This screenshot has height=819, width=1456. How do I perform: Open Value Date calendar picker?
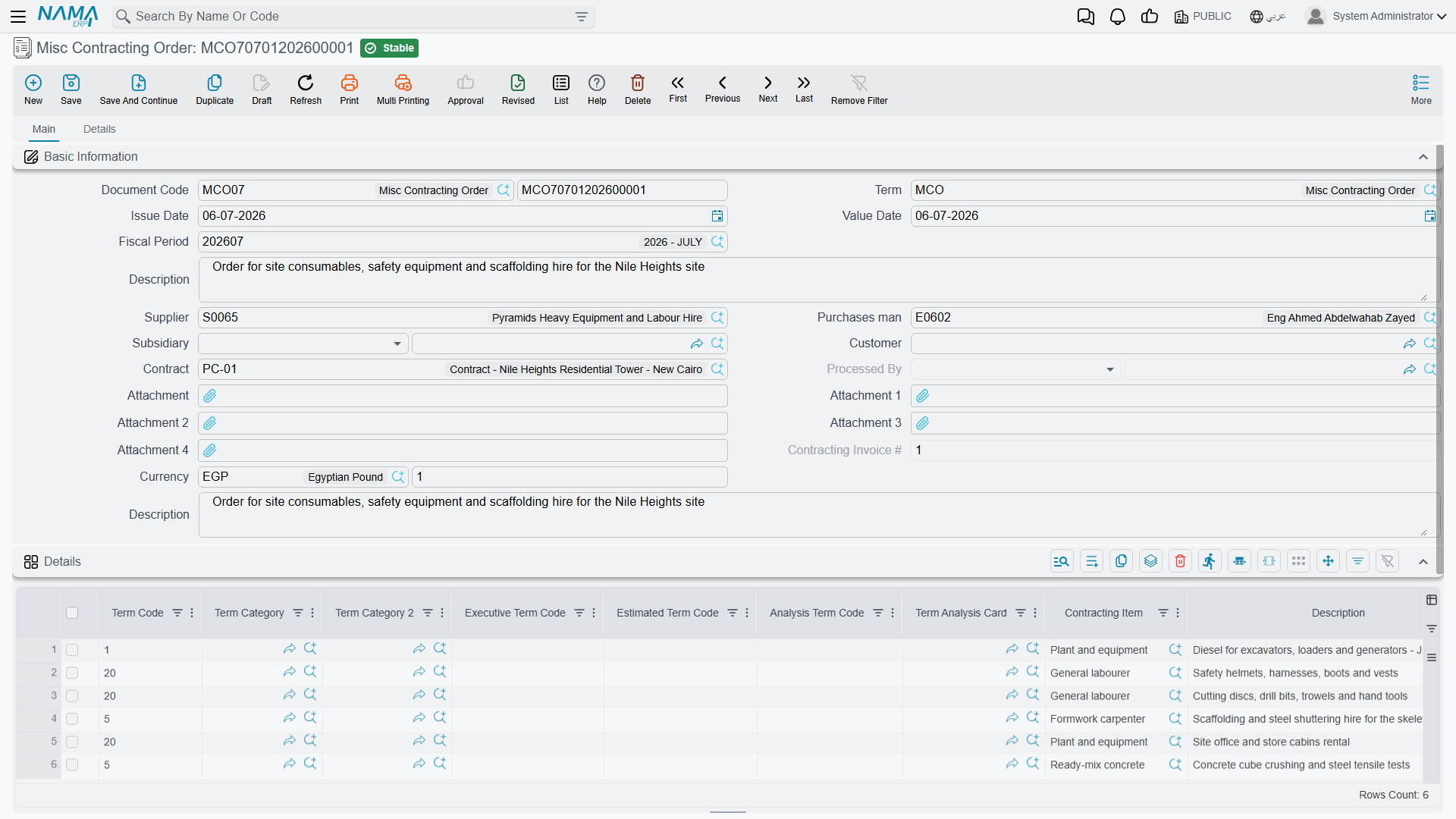[x=1430, y=216]
